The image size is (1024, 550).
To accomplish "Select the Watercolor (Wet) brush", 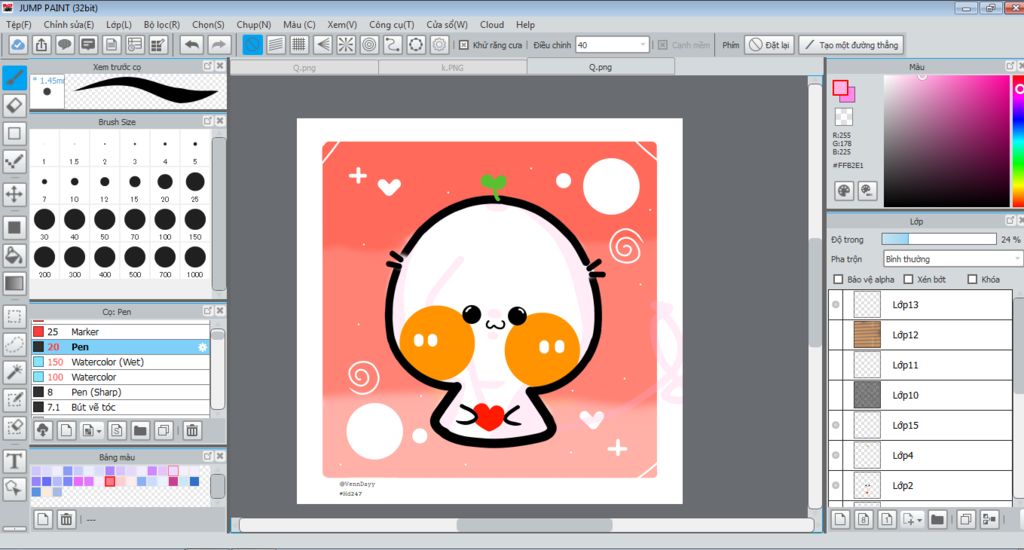I will [x=120, y=362].
